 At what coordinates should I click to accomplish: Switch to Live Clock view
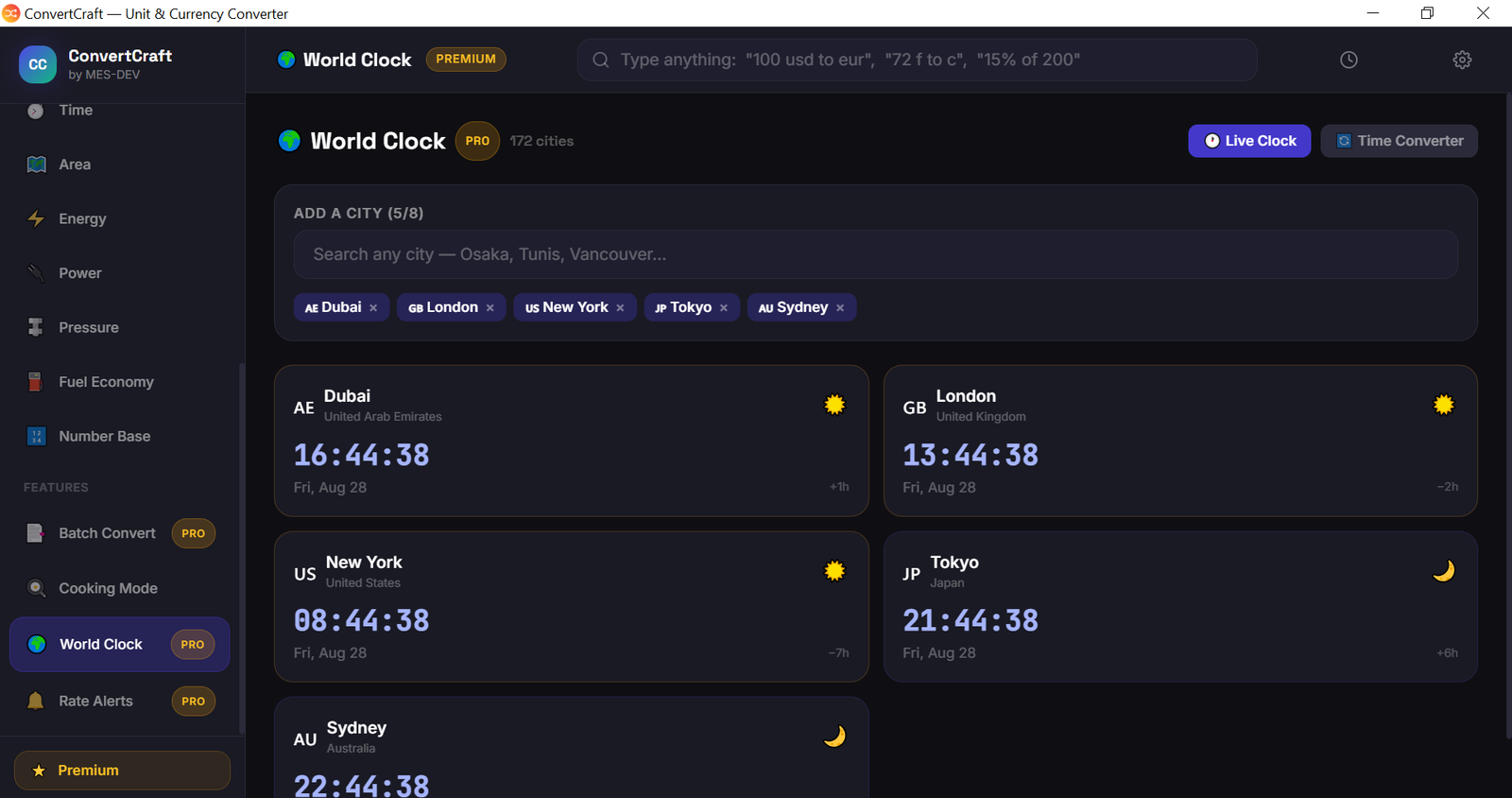click(x=1249, y=141)
